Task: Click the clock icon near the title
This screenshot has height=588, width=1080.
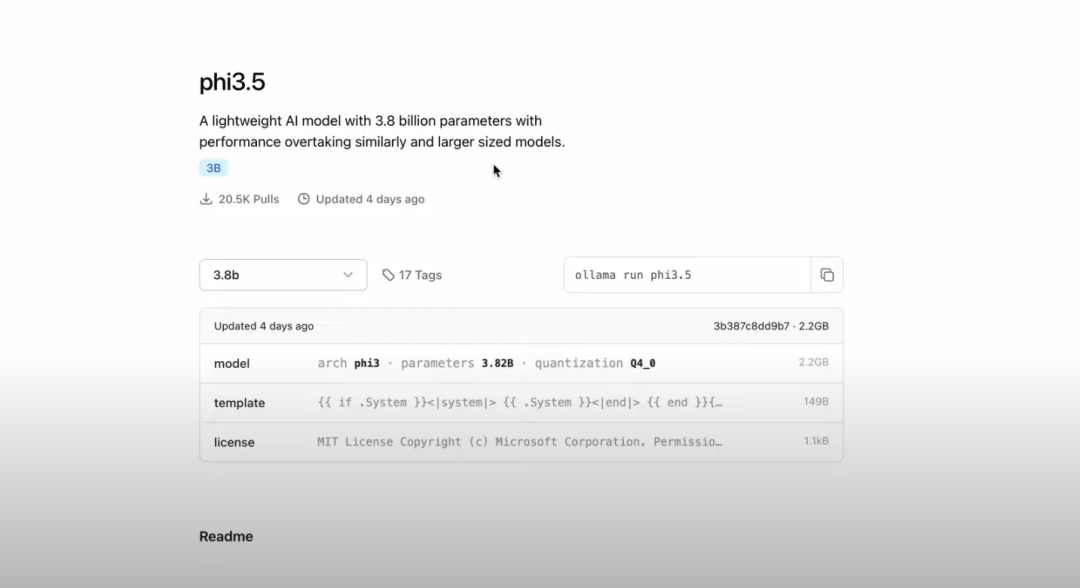Action: tap(304, 199)
